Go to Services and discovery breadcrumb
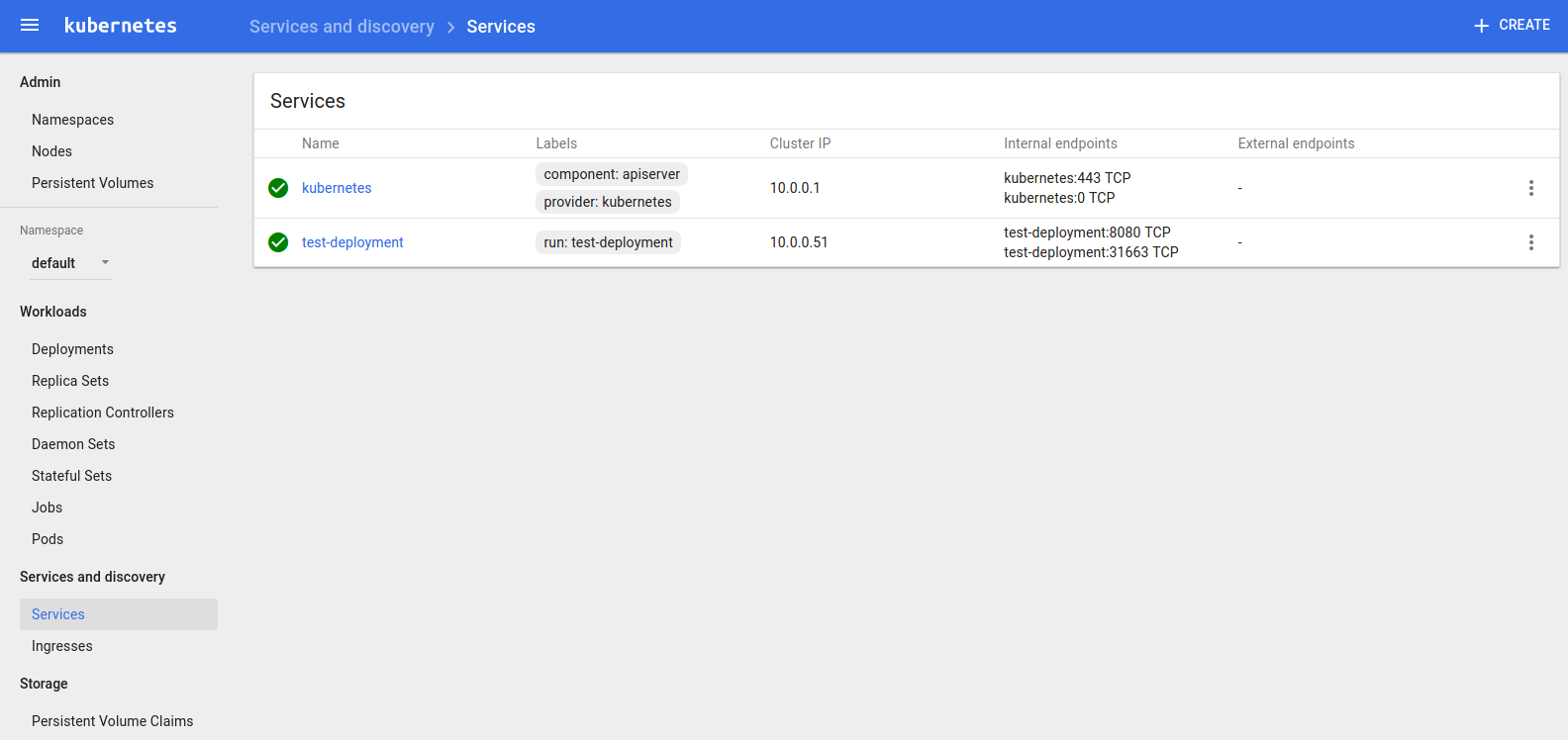Screen dimensions: 1568x740 point(342,27)
